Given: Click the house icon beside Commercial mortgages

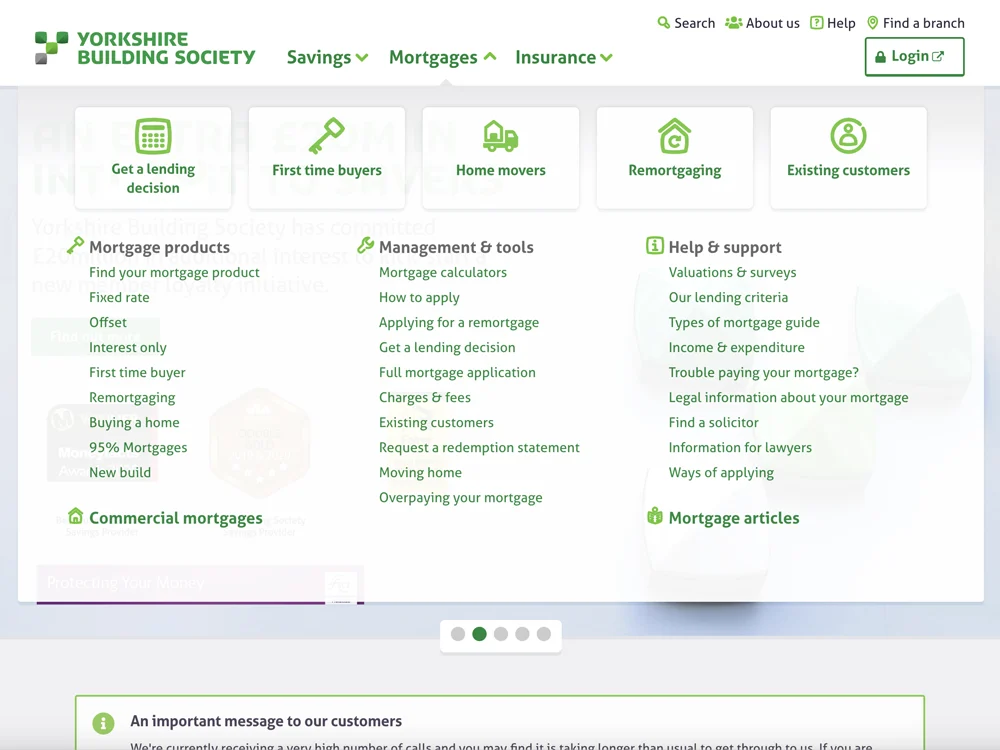Looking at the screenshot, I should tap(75, 515).
